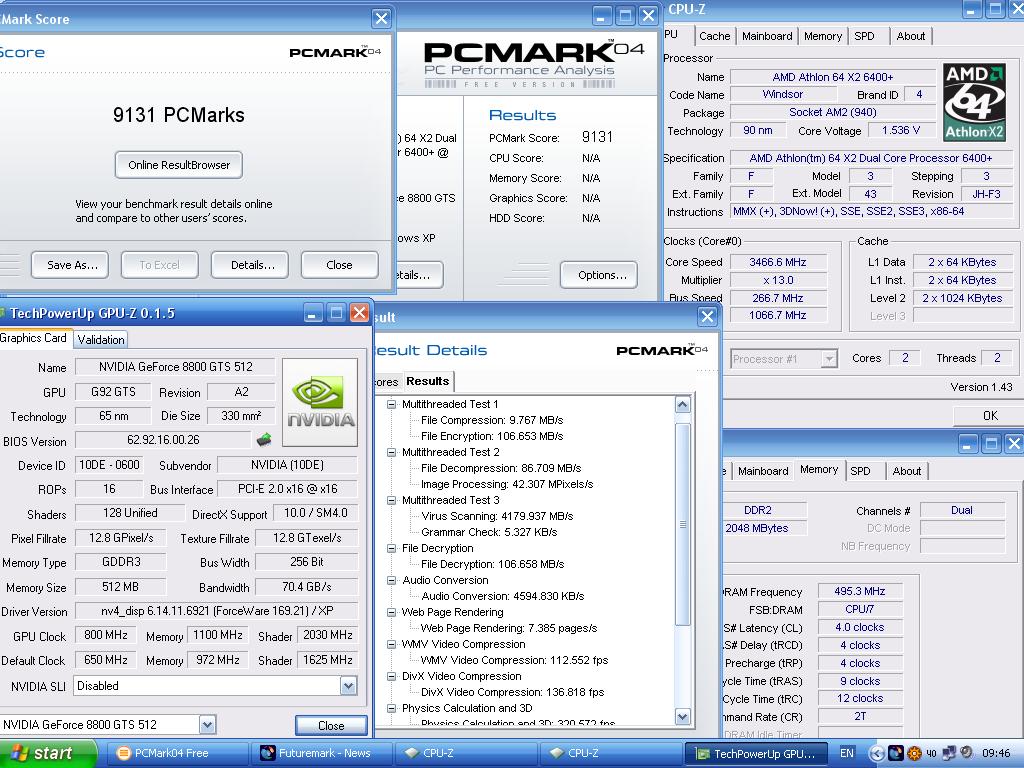Switch to Validation tab in GPU-Z
This screenshot has width=1024, height=768.
click(101, 340)
